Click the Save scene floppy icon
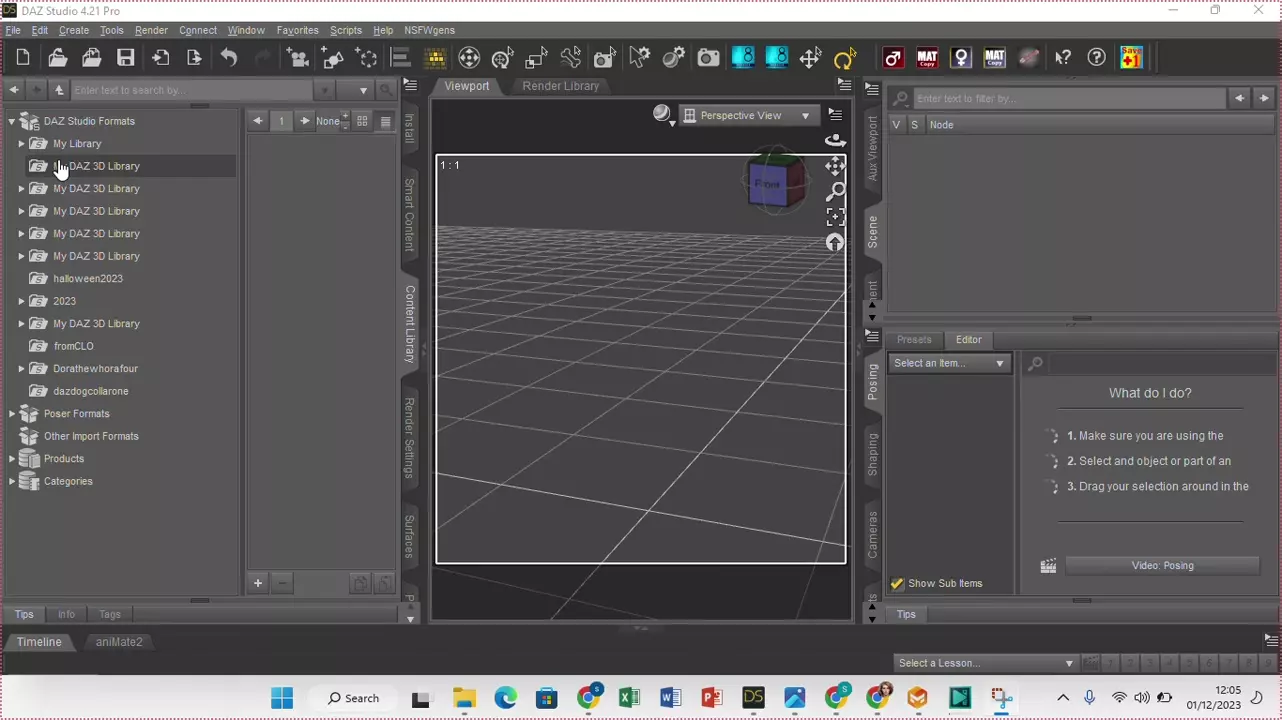 (x=125, y=58)
